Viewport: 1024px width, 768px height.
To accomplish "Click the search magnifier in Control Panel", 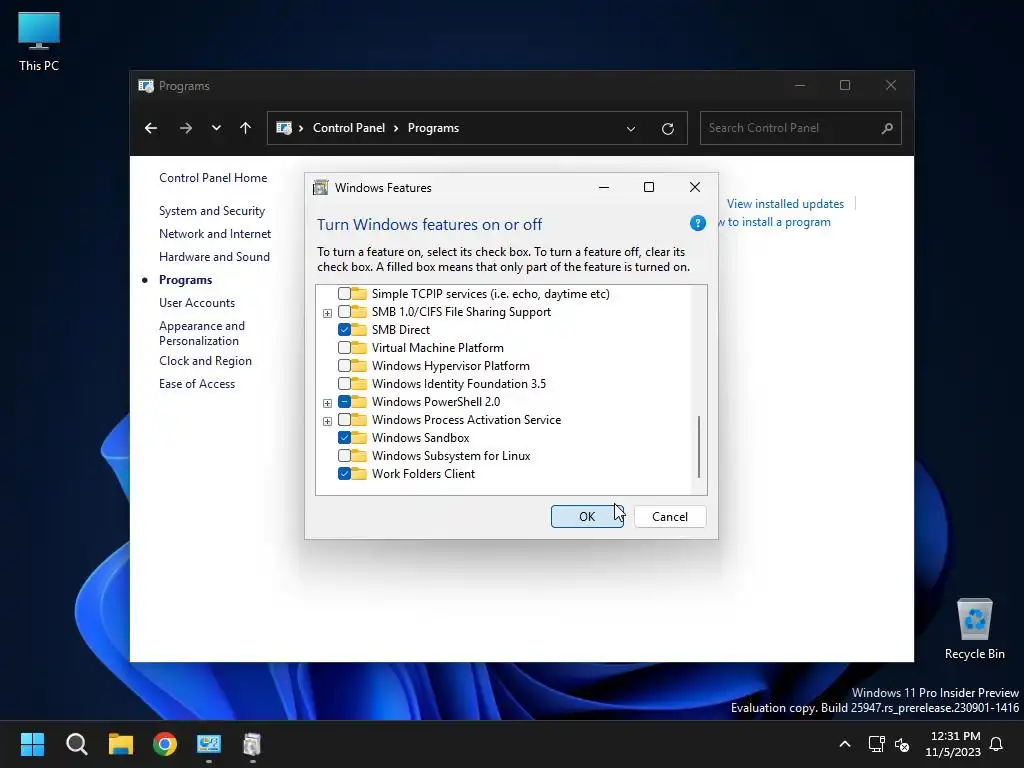I will click(x=887, y=128).
